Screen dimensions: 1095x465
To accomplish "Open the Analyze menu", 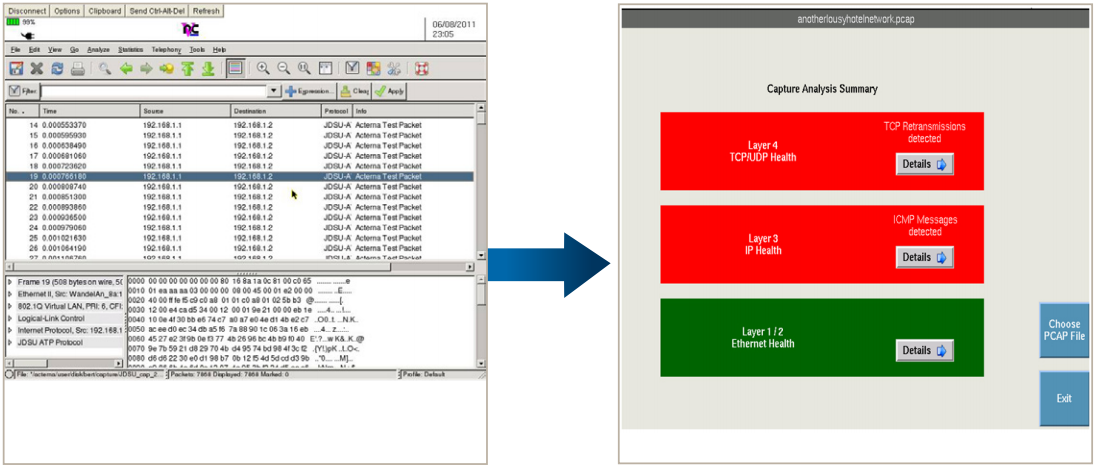I will pos(98,50).
